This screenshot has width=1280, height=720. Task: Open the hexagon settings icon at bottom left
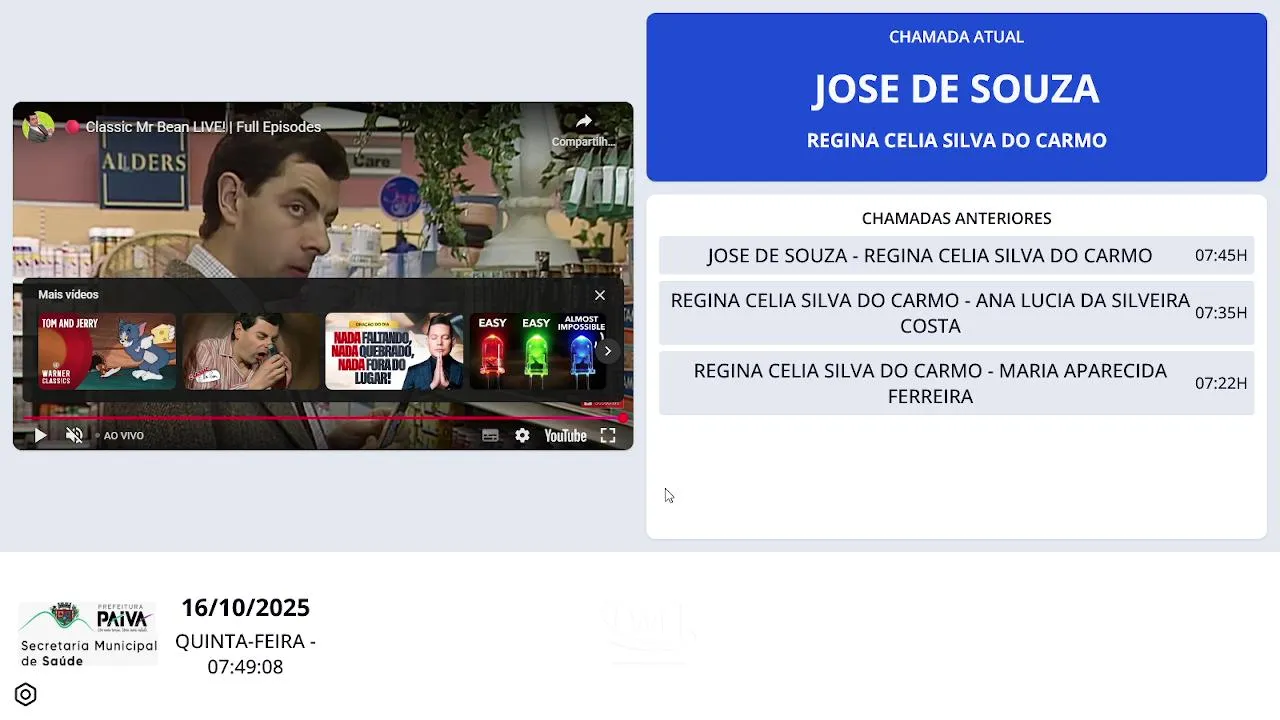tap(26, 694)
